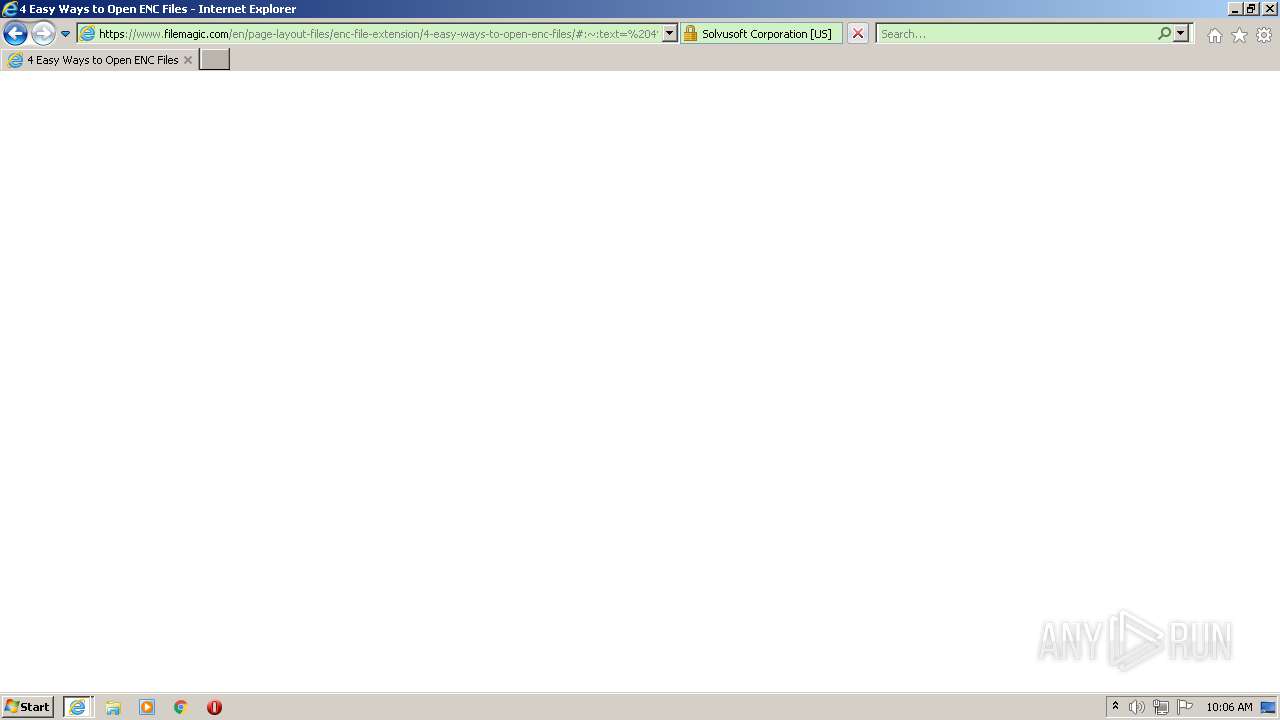Open the Home page icon
Image resolution: width=1280 pixels, height=720 pixels.
point(1214,35)
